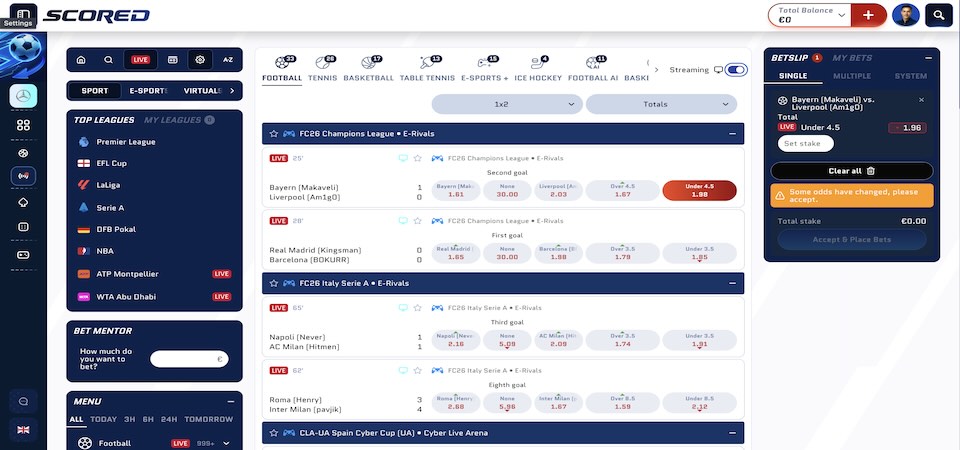Click Clear all in the betslip

pos(852,171)
